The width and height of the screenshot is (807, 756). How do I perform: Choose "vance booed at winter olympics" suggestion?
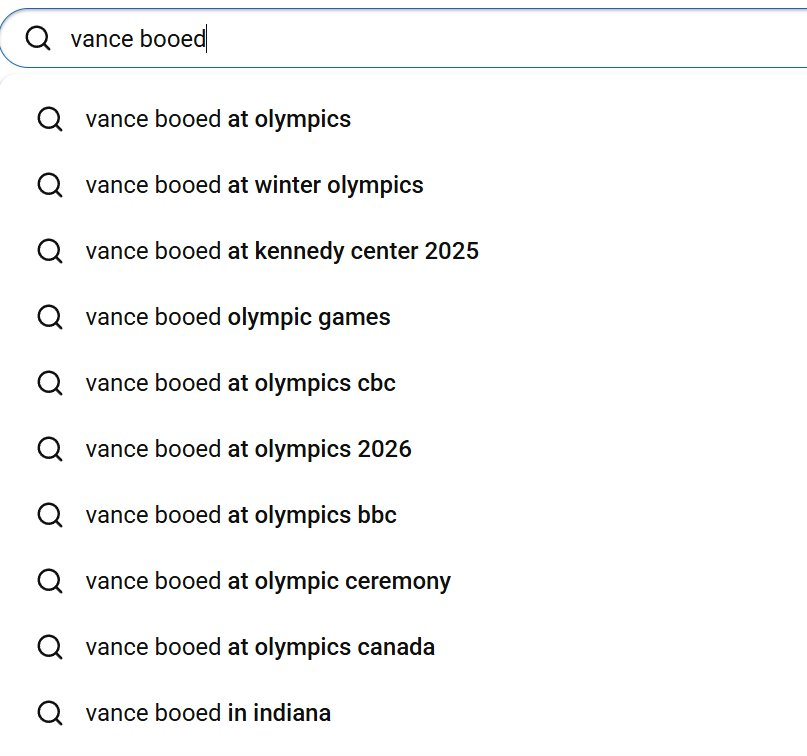pos(254,186)
